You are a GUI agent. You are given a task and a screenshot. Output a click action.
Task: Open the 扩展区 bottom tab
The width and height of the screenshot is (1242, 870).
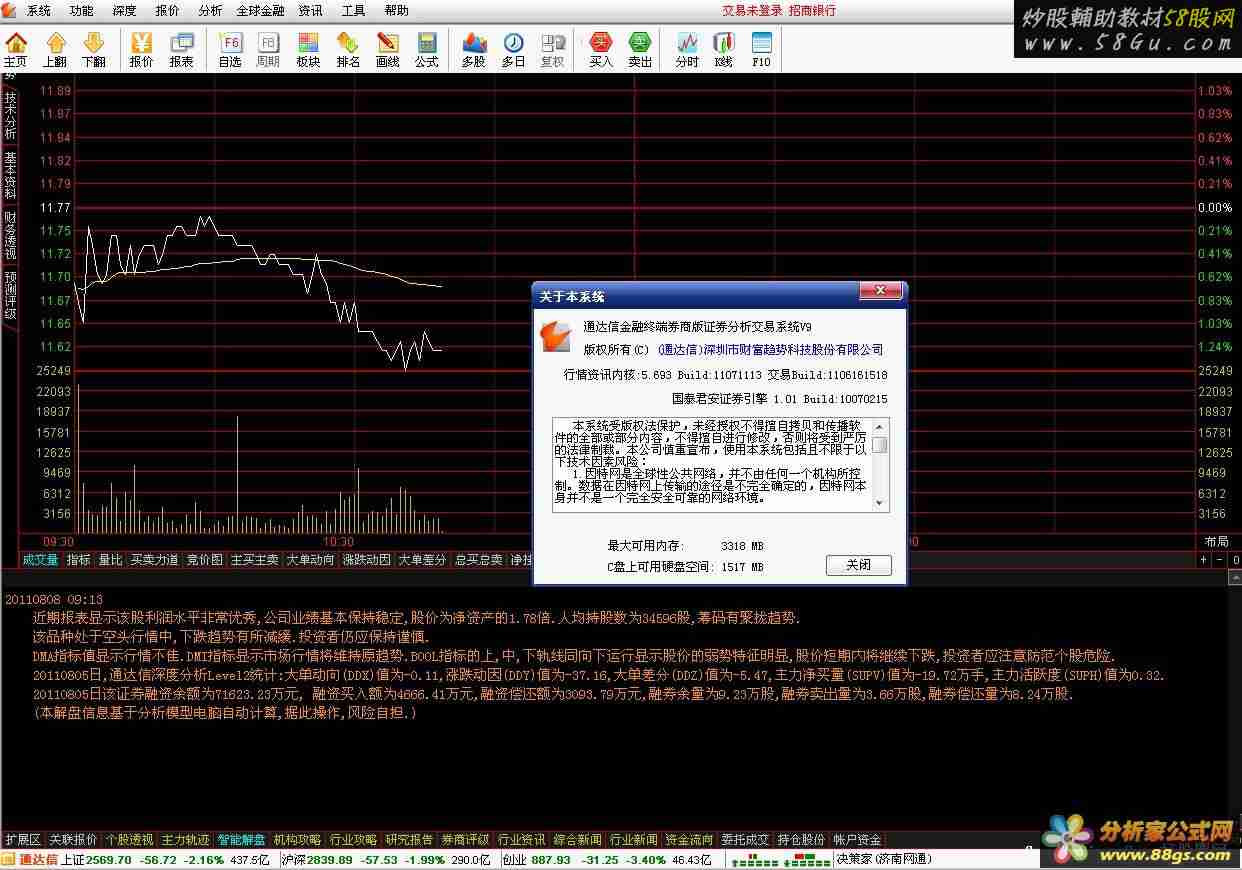click(23, 840)
